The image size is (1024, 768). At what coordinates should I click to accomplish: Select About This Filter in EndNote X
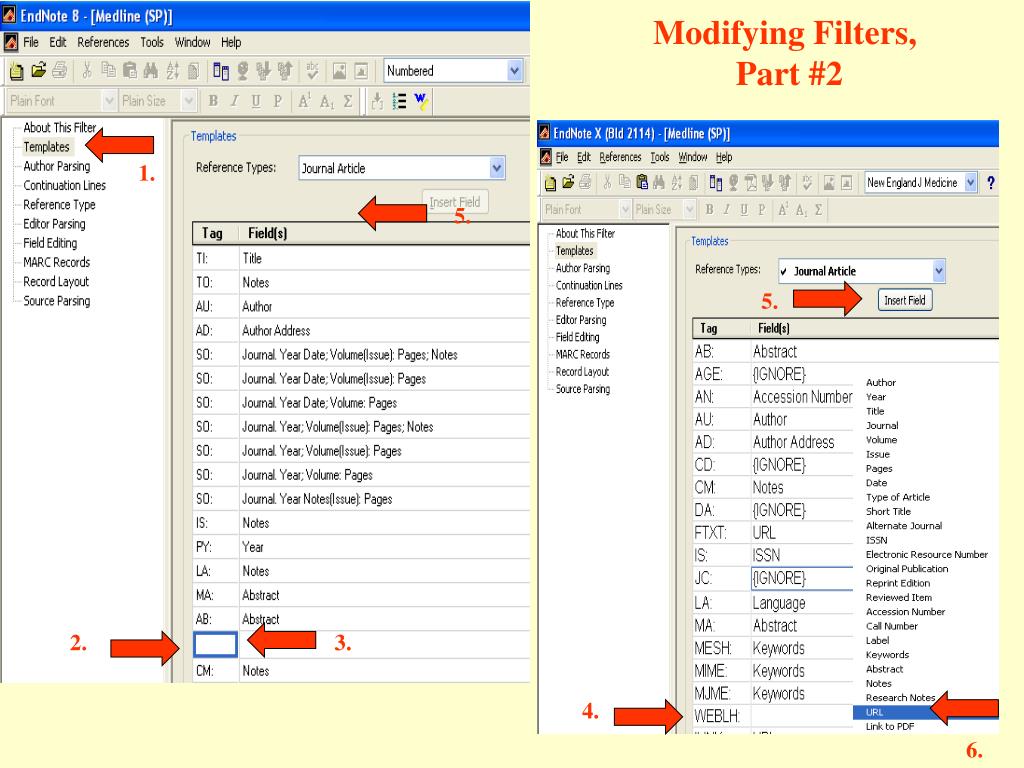point(585,233)
